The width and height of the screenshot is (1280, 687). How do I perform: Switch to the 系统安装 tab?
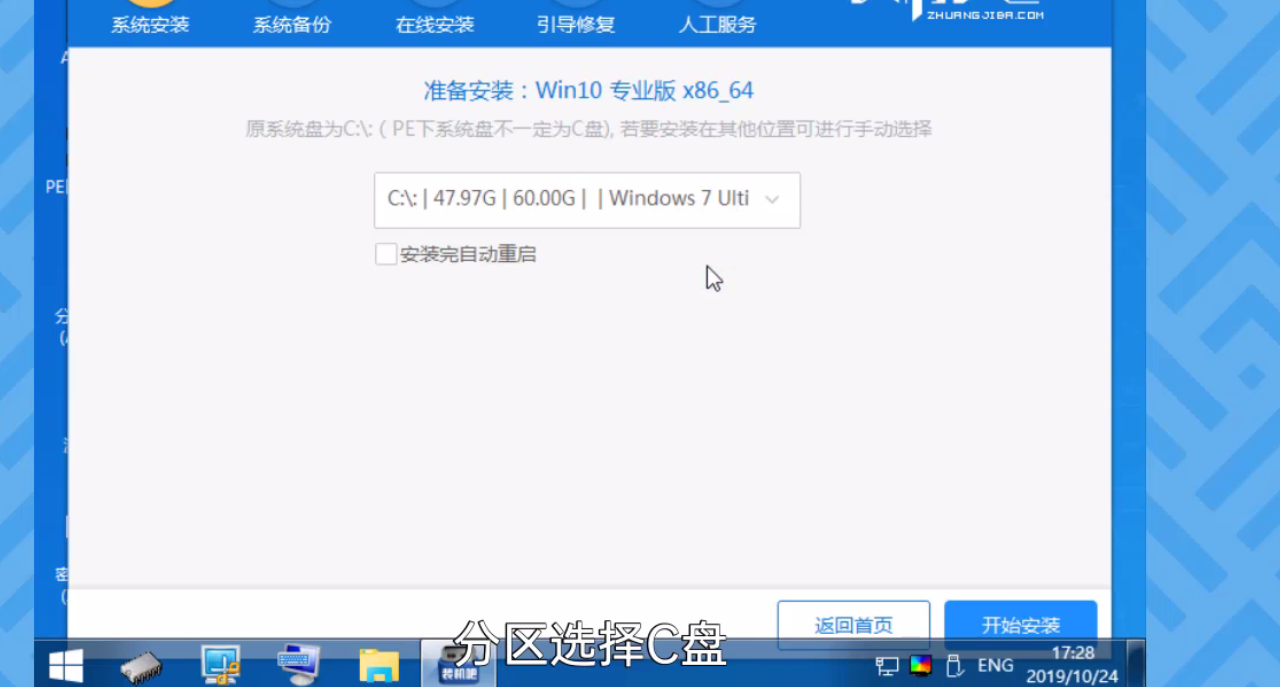150,25
